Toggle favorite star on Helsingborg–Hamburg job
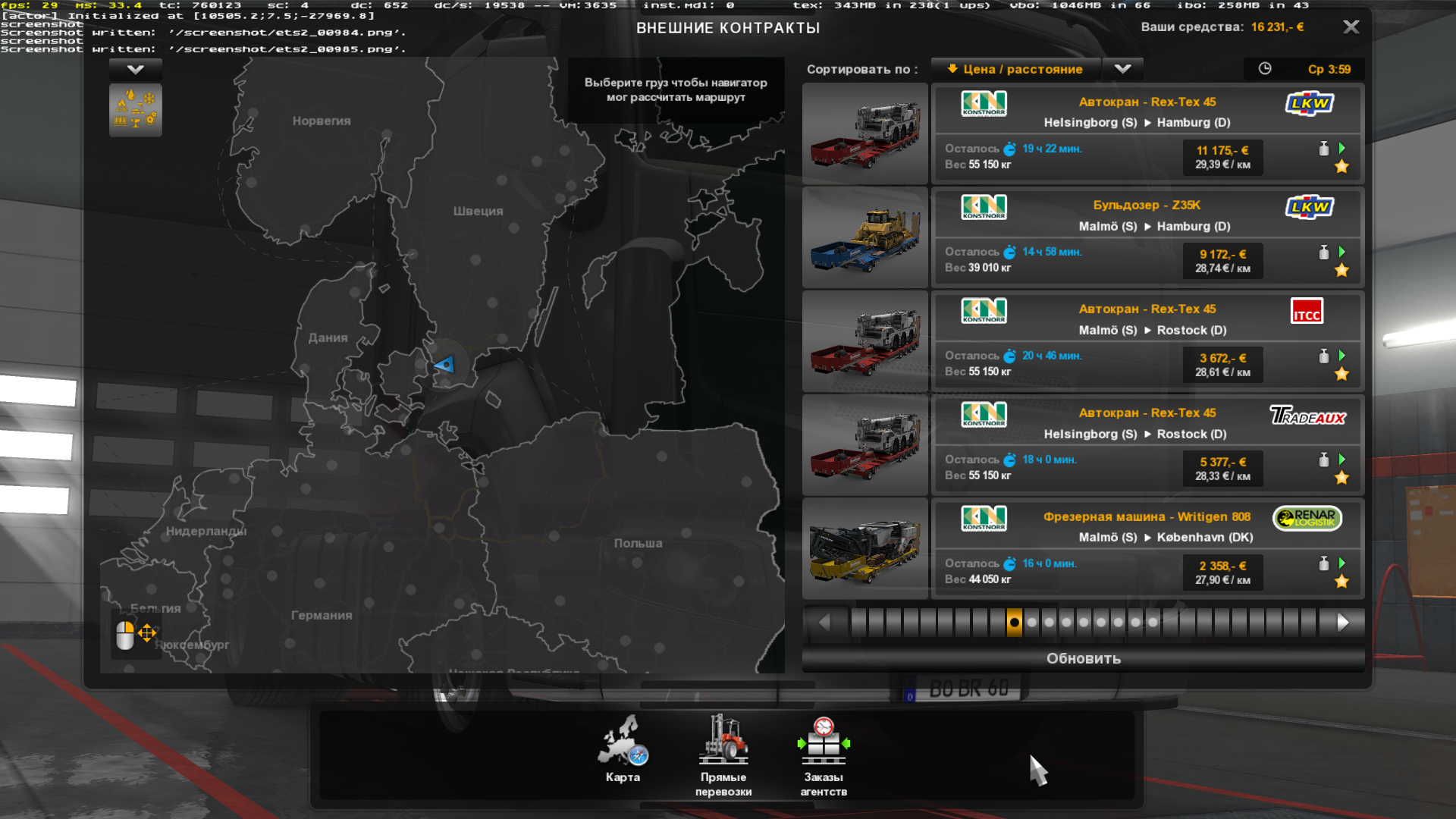Screen dimensions: 1456x819 point(1341,167)
